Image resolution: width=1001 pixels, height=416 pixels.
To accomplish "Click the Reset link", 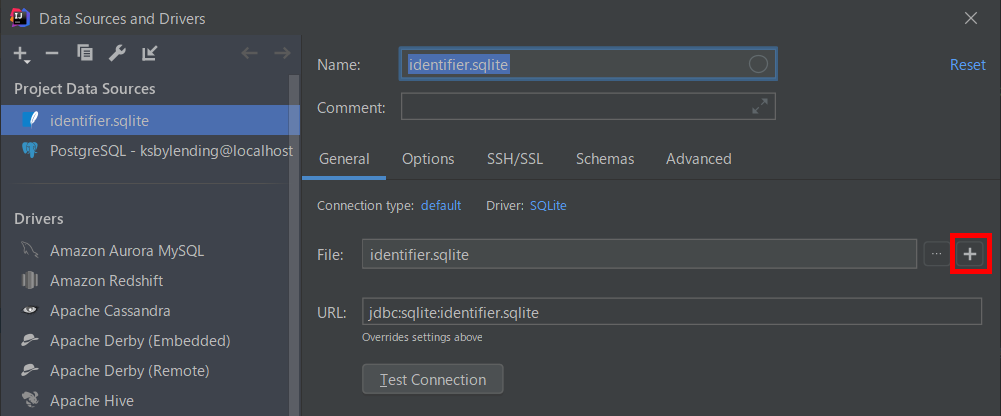I will (x=968, y=64).
